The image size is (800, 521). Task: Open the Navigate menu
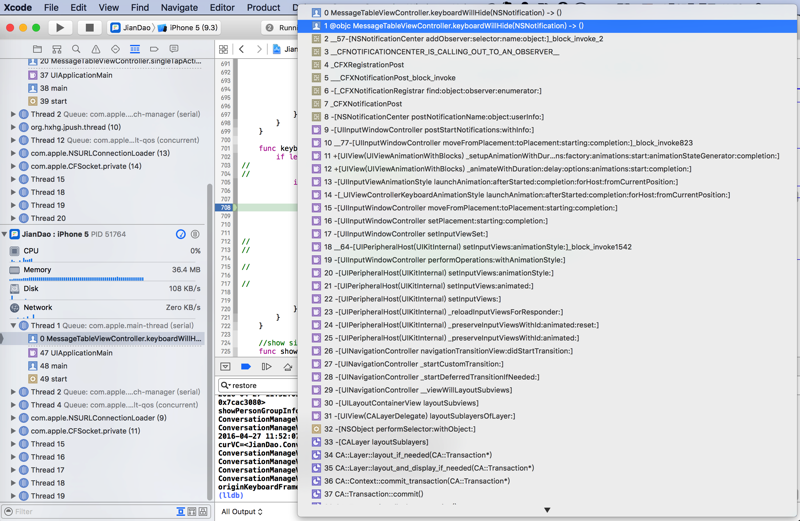click(179, 8)
